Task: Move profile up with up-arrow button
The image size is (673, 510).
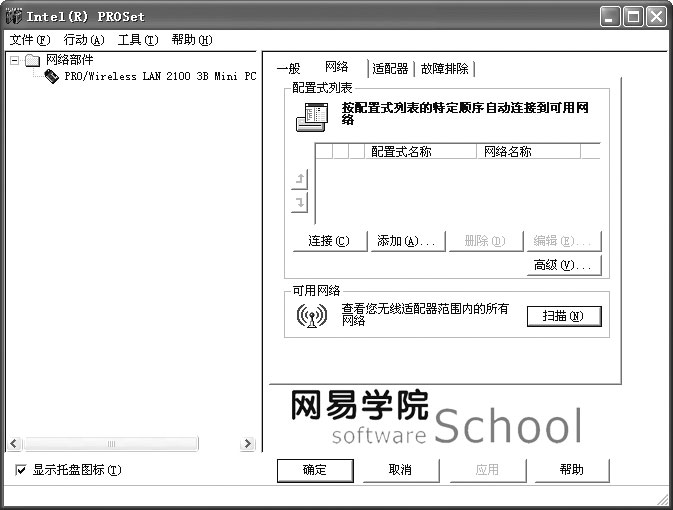Action: 300,179
